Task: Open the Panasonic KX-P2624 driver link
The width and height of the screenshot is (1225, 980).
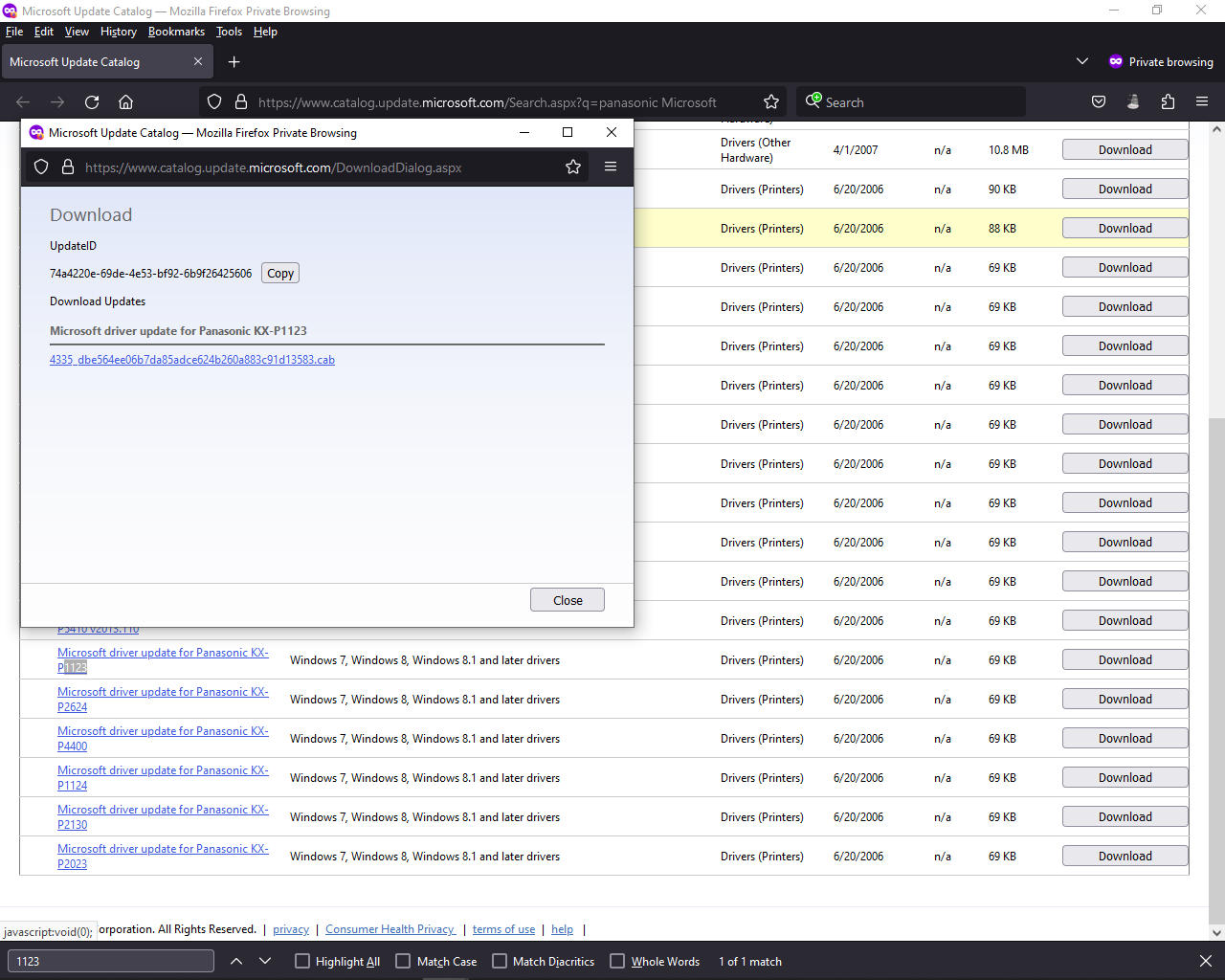Action: pyautogui.click(x=163, y=700)
